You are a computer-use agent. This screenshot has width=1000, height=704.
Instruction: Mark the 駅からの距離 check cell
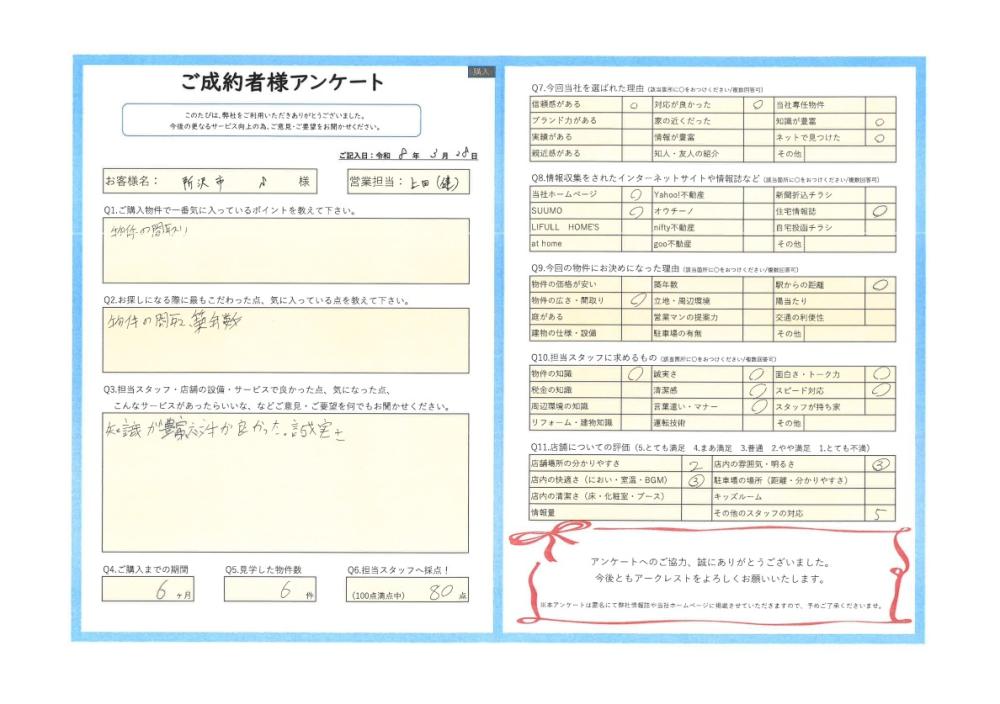click(880, 284)
